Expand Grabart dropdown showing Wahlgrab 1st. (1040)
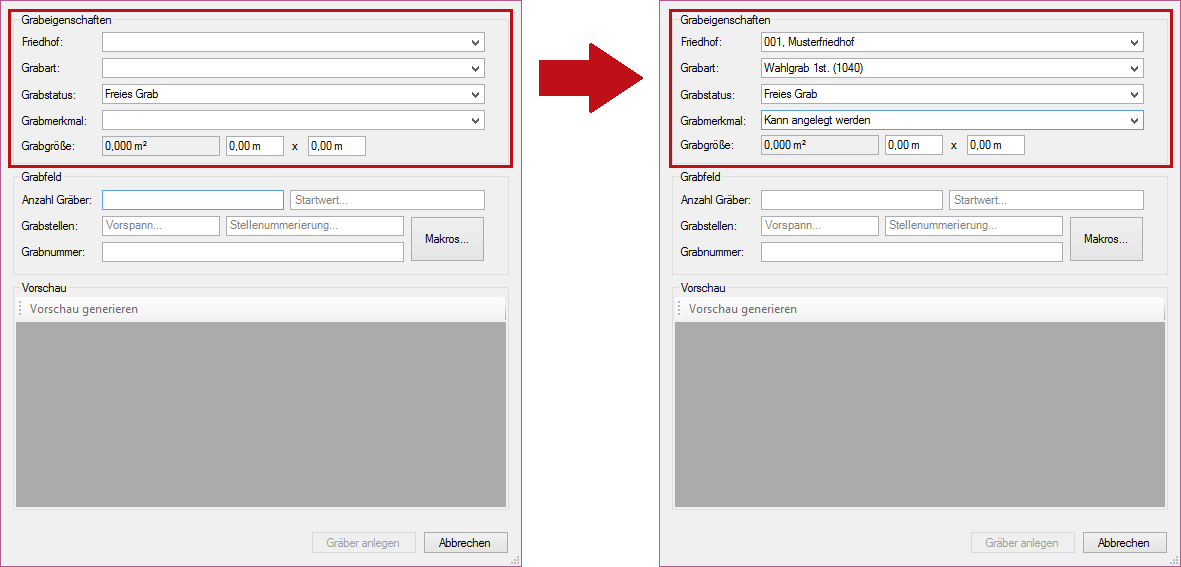Viewport: 1181px width, 567px height. tap(951, 68)
